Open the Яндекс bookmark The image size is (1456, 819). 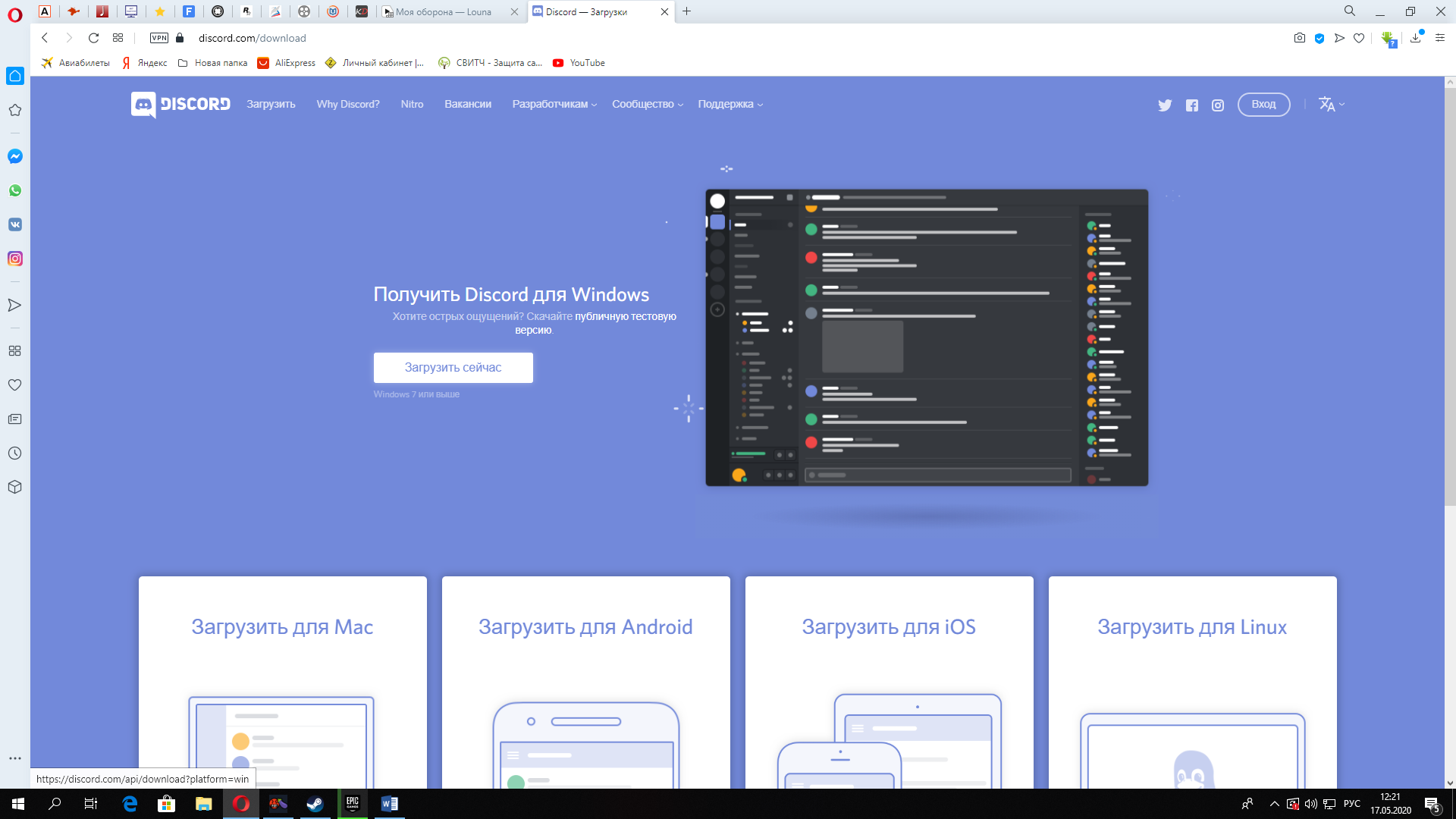pyautogui.click(x=145, y=63)
